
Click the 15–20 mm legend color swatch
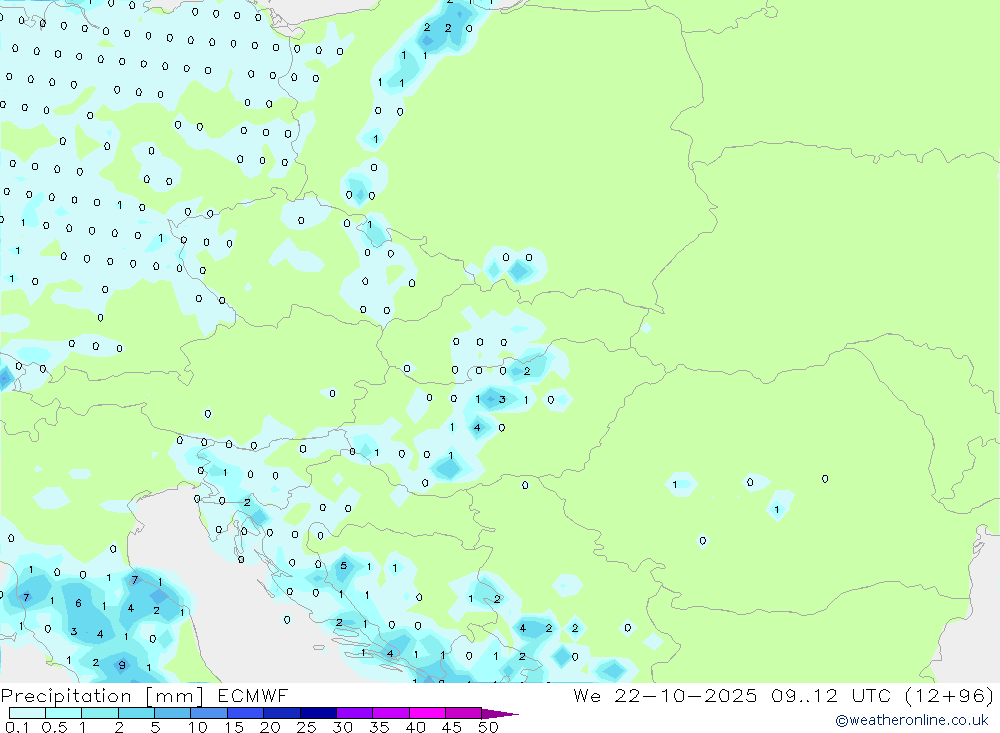pyautogui.click(x=245, y=713)
